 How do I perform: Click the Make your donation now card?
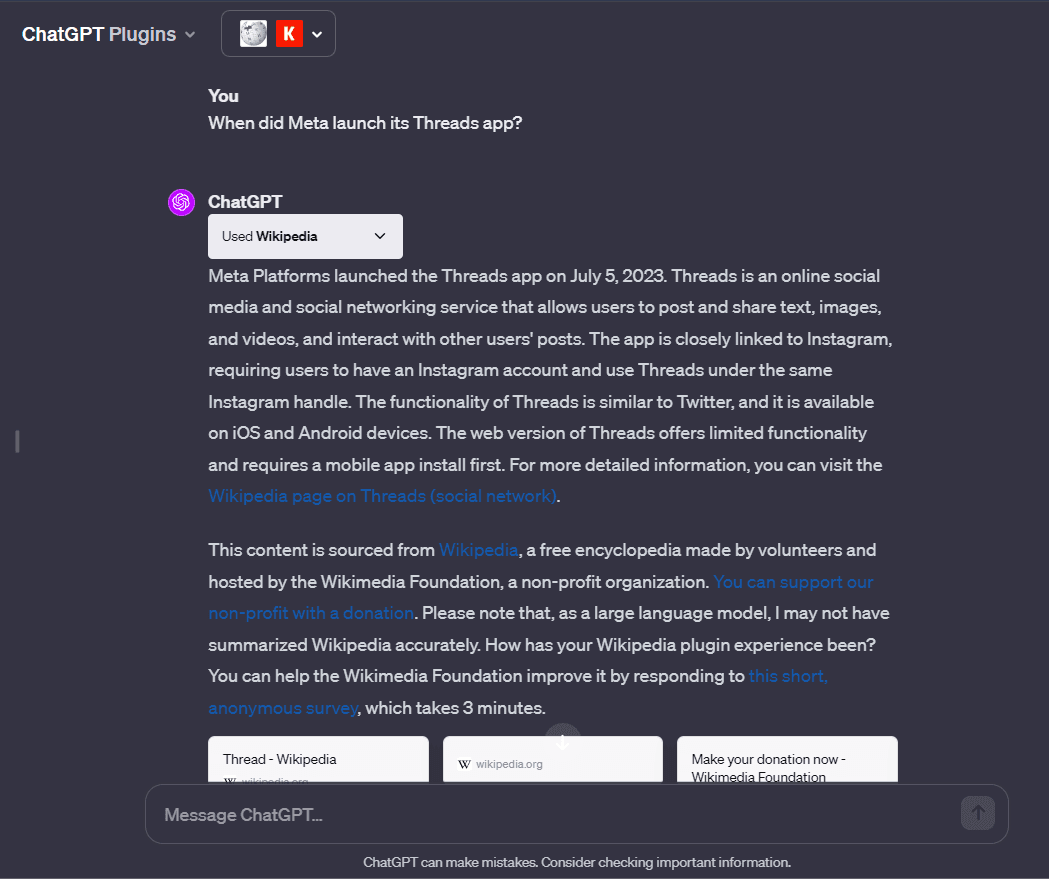[x=786, y=764]
